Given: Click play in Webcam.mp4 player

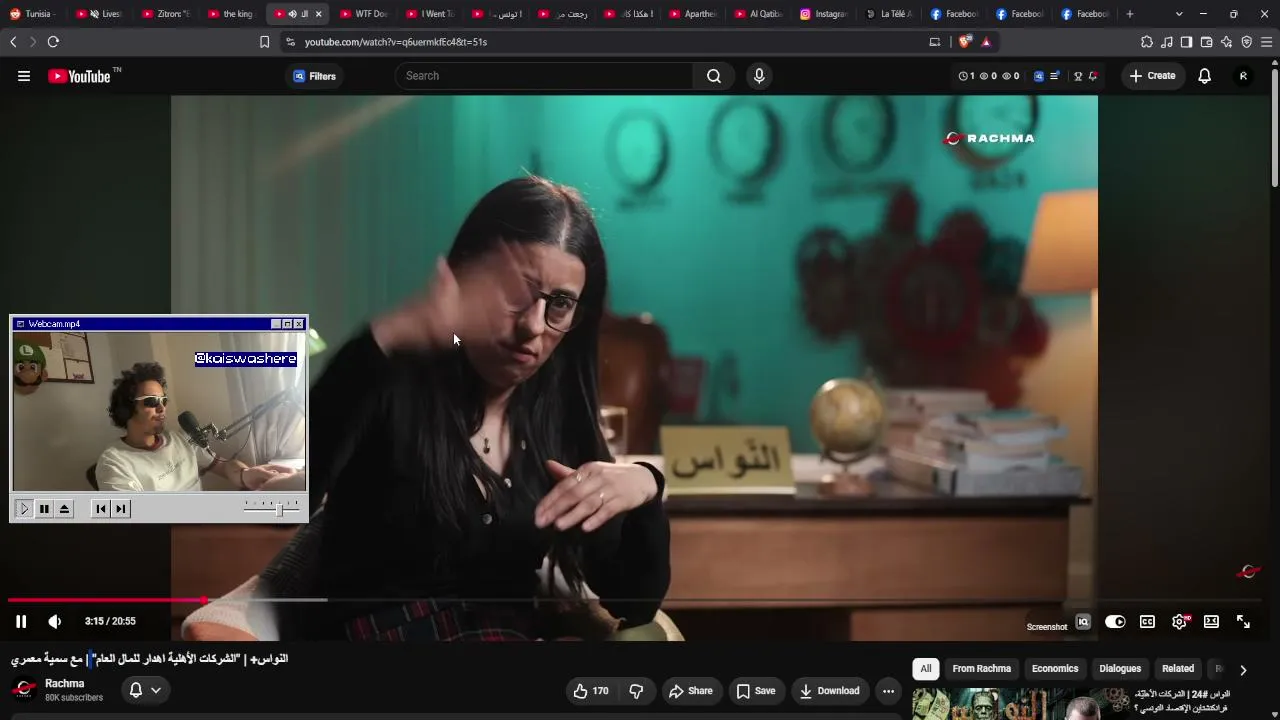Looking at the screenshot, I should click(24, 509).
